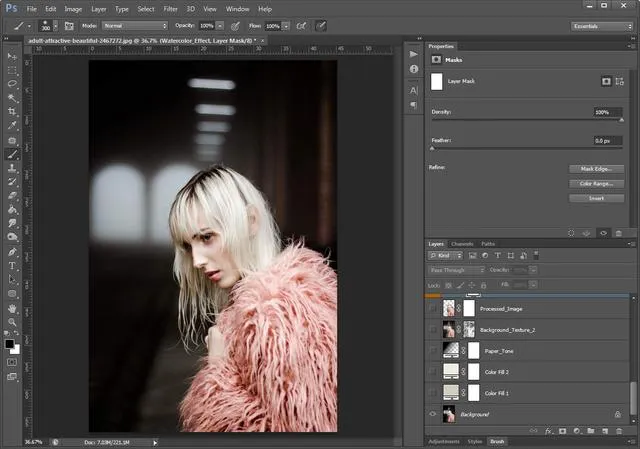Select the Paint Bucket tool
640x449 pixels.
coord(12,209)
